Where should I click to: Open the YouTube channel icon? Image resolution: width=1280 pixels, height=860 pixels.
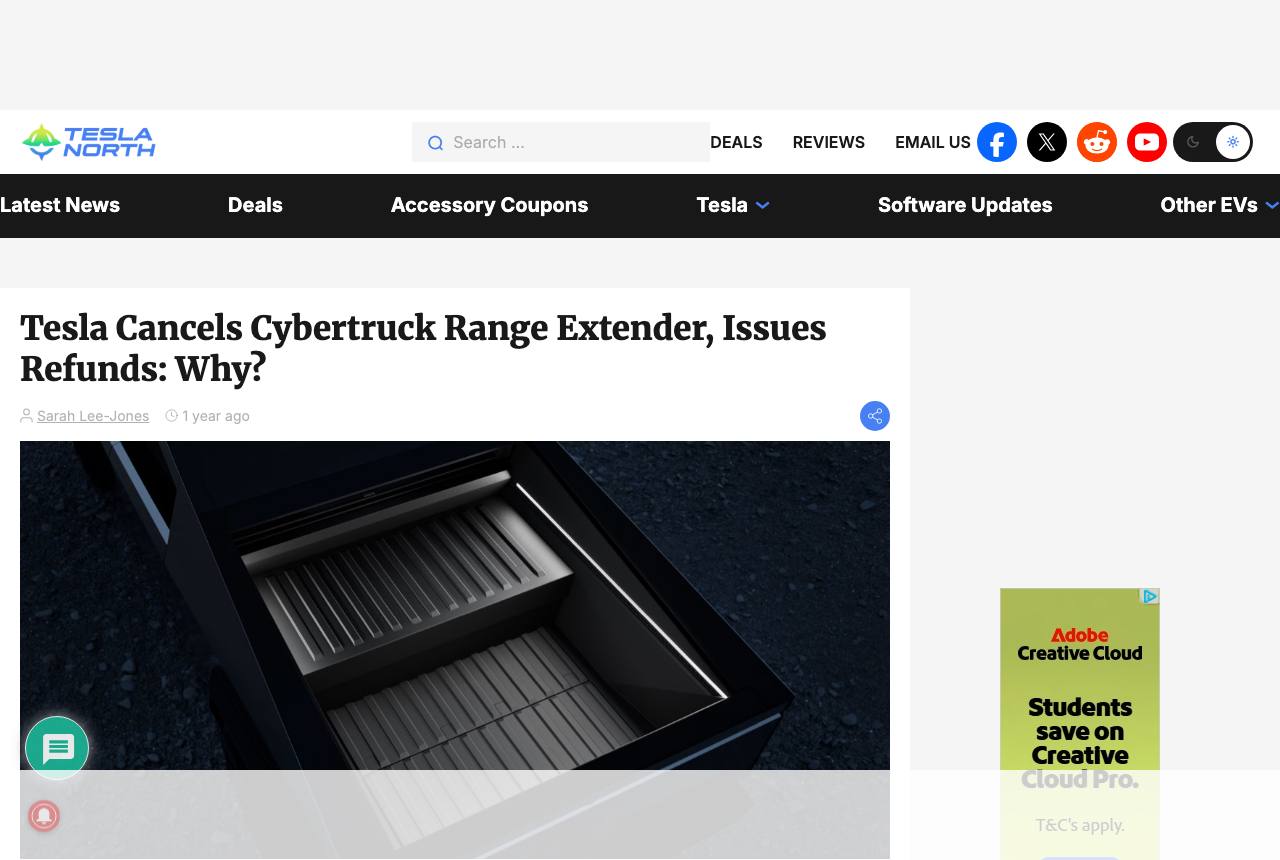click(1147, 142)
